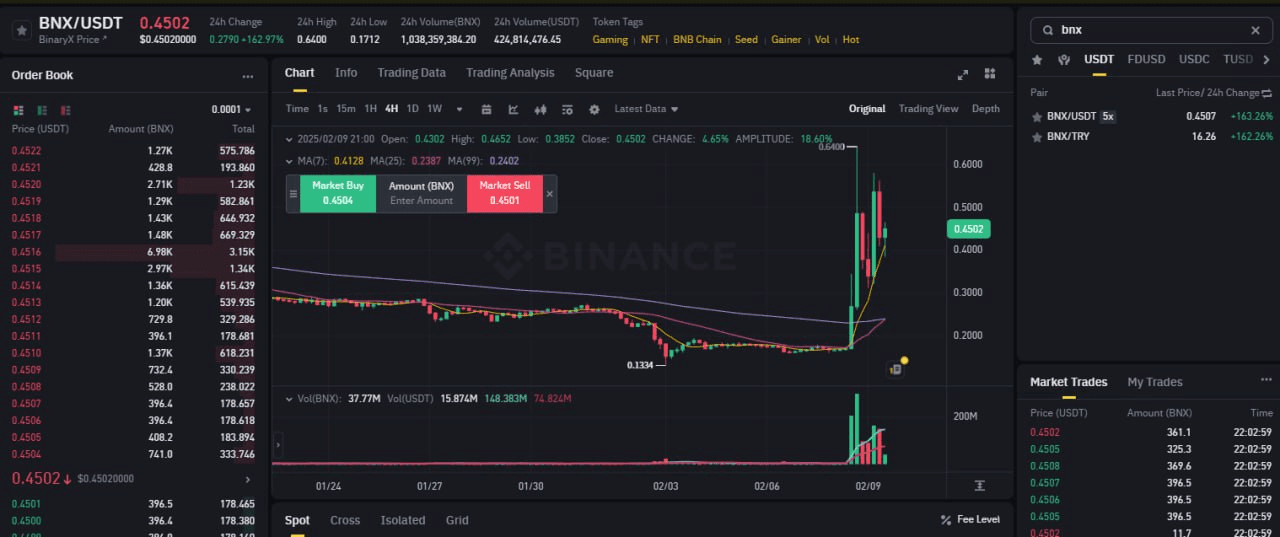Open the My Trades tab
1280x537 pixels.
tap(1155, 382)
